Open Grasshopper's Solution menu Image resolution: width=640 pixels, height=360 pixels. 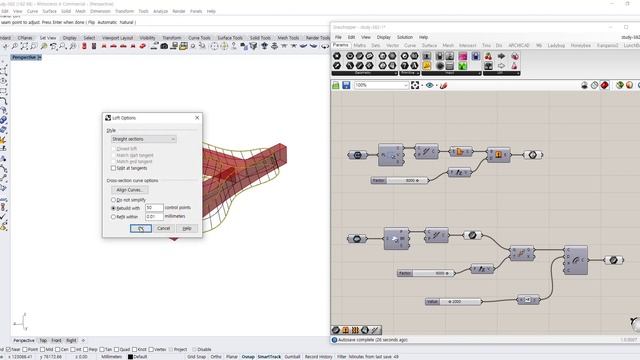pyautogui.click(x=405, y=37)
